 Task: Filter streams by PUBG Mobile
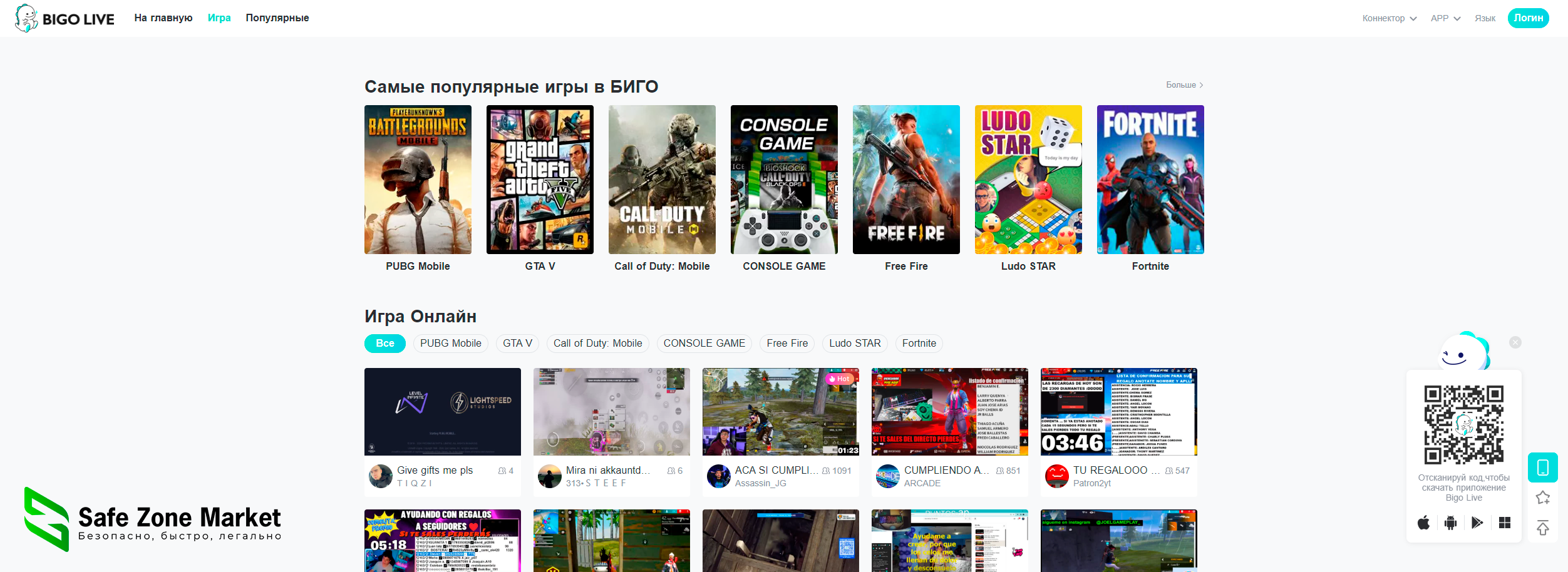tap(450, 344)
